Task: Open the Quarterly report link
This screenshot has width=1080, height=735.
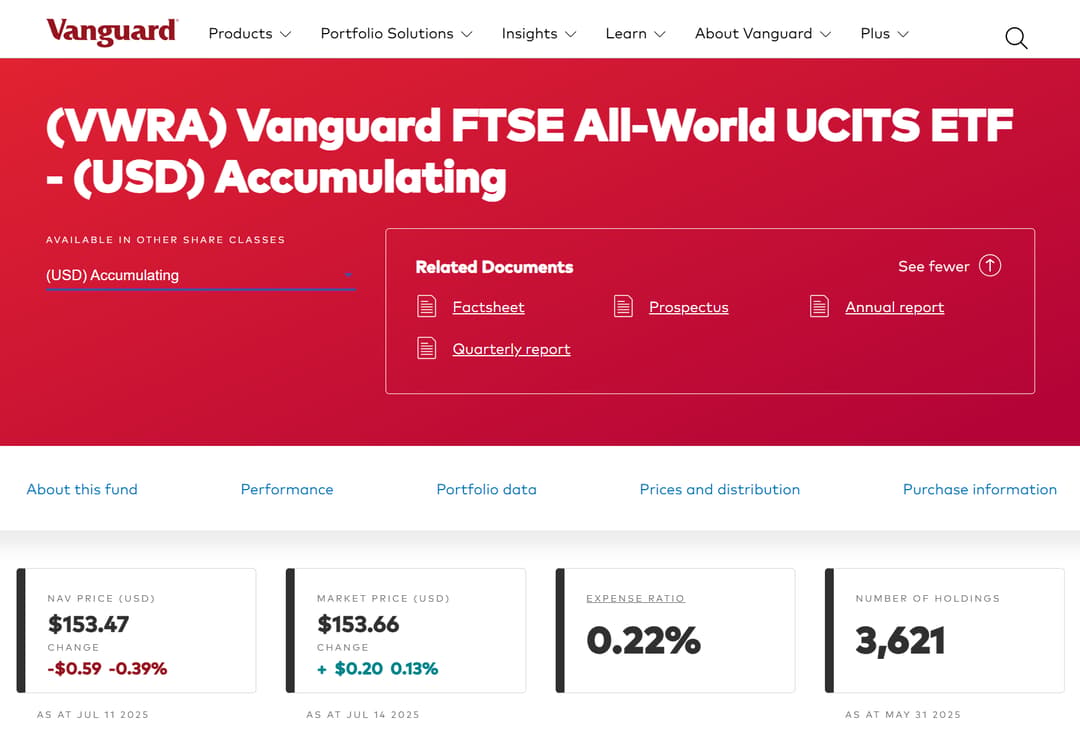Action: pos(511,349)
